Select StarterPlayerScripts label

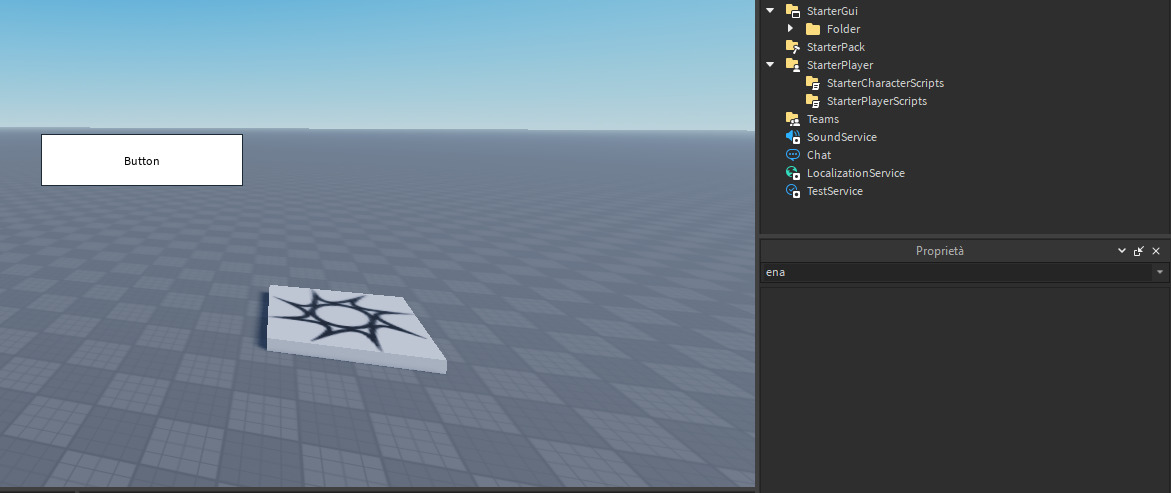click(877, 101)
